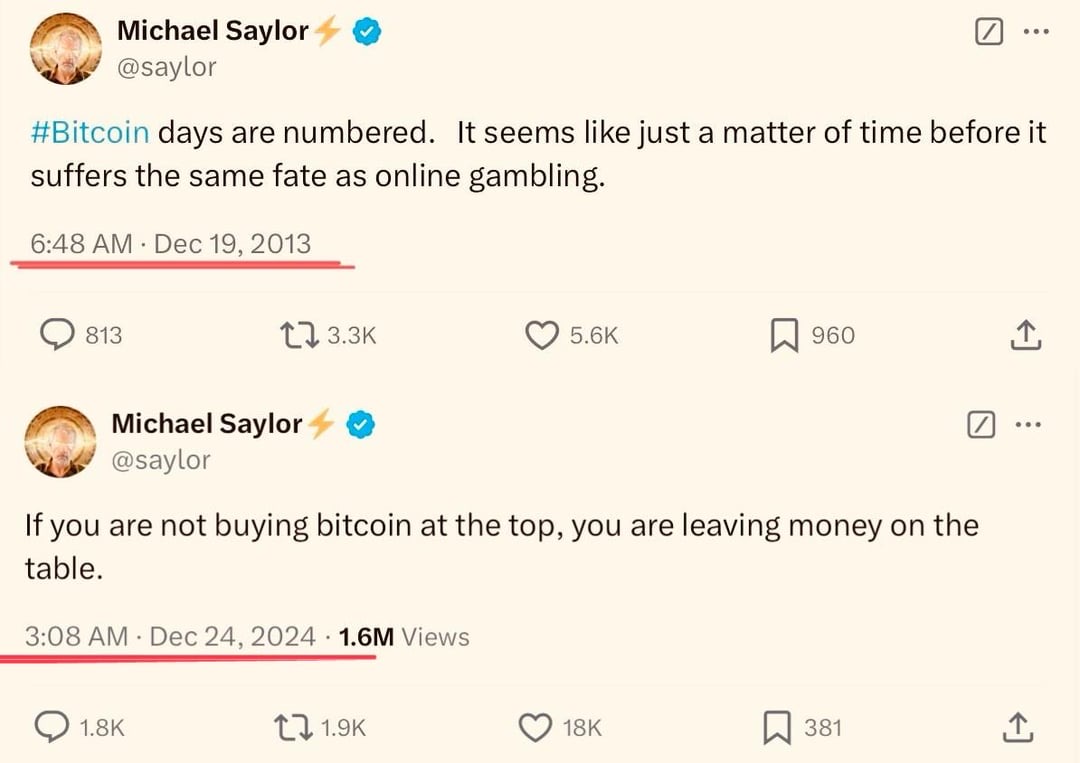Open the #Bitcoin hashtag link
Screen dimensions: 1080x763
pos(90,133)
